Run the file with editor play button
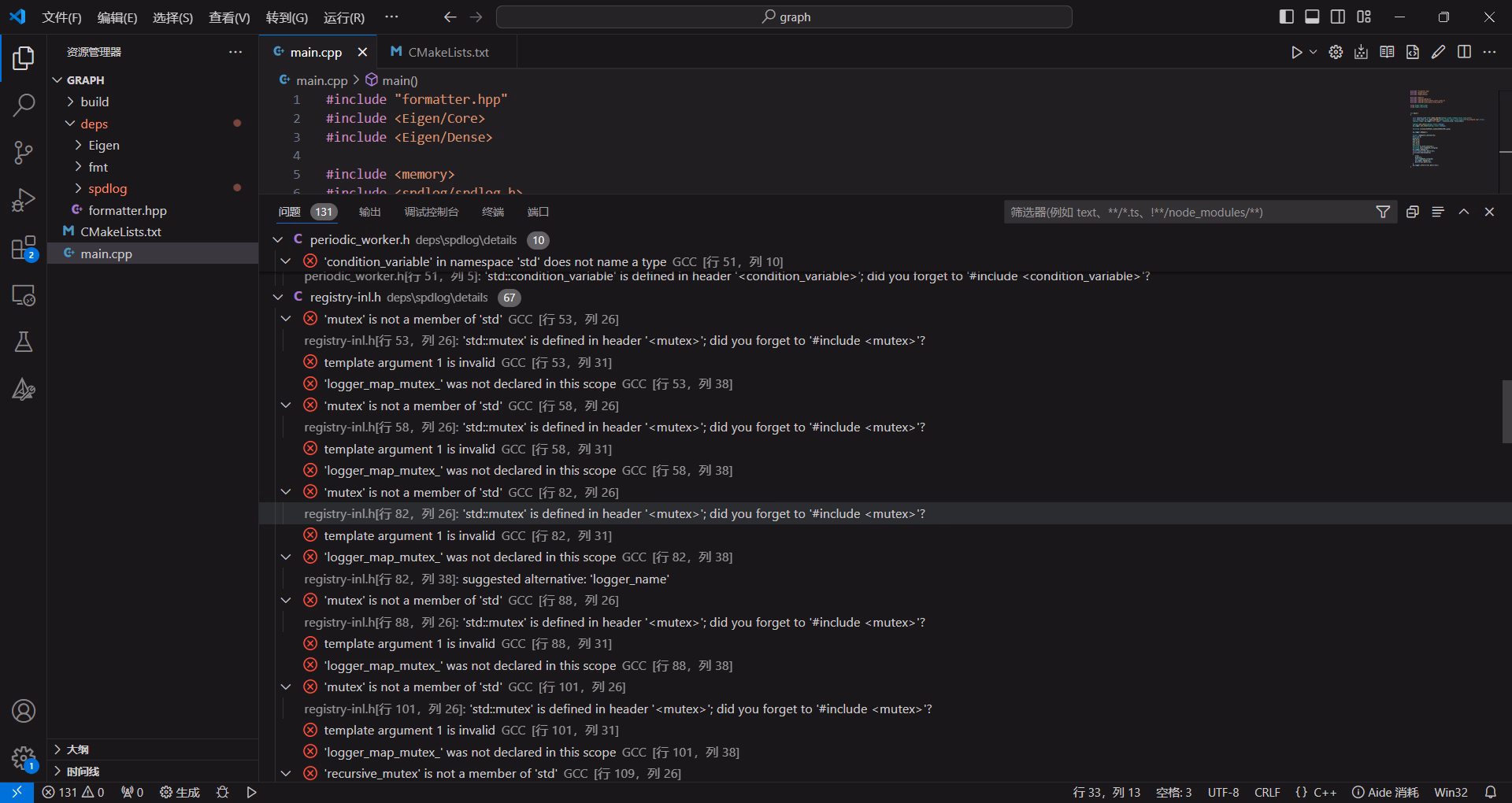 pos(1296,52)
